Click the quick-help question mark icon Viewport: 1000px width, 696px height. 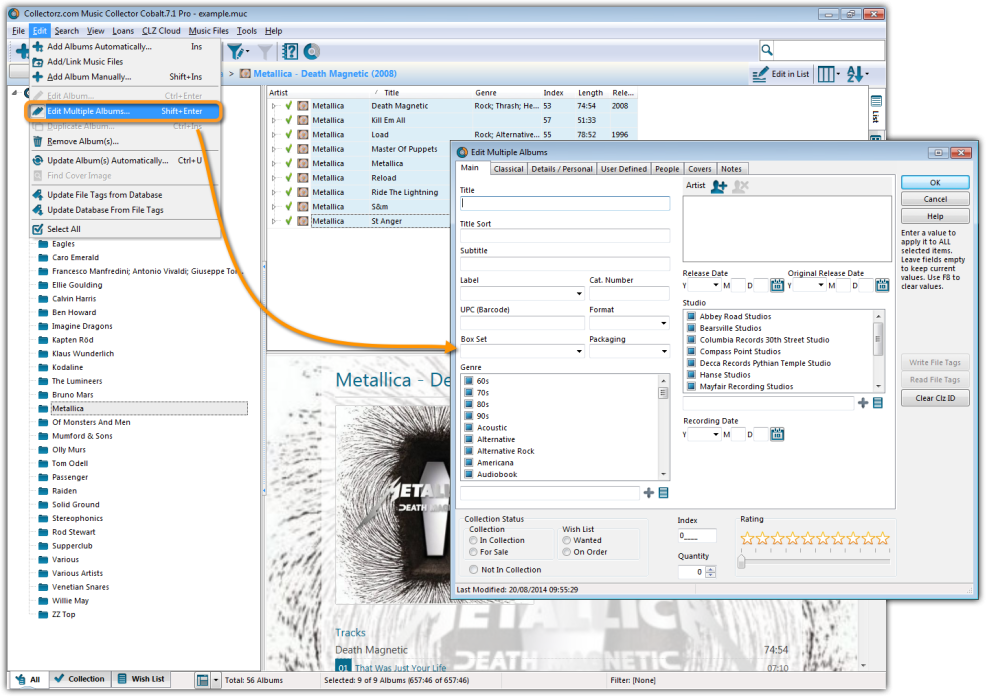290,52
